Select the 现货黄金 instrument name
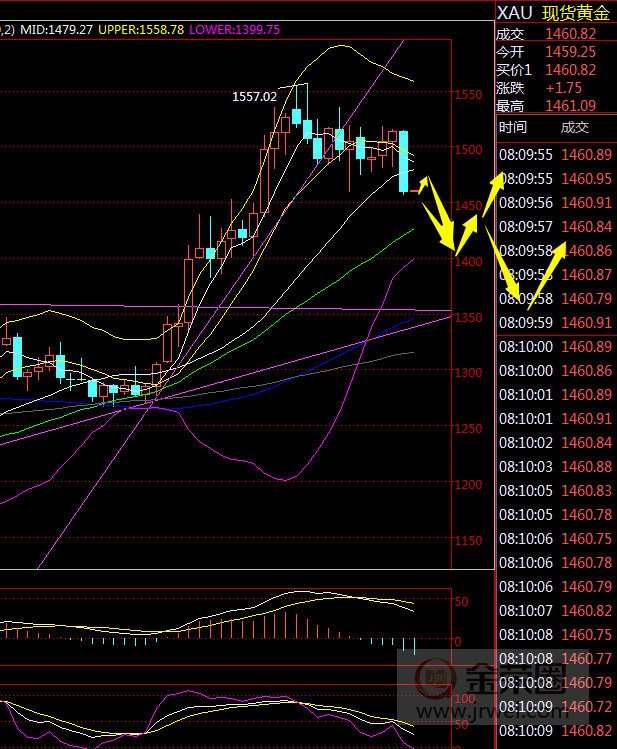Image resolution: width=617 pixels, height=749 pixels. (x=575, y=13)
